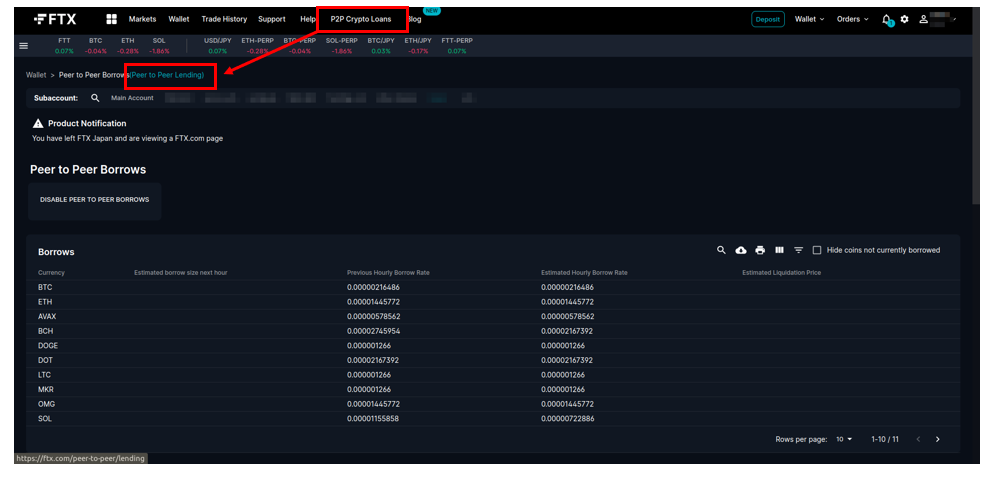Expand the Orders dropdown
This screenshot has height=478, width=994.
tap(853, 19)
